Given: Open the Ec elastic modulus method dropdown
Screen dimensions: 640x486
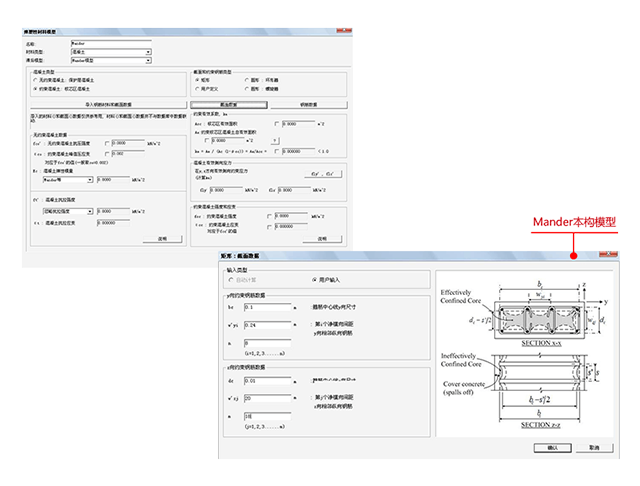Looking at the screenshot, I should tap(68, 180).
